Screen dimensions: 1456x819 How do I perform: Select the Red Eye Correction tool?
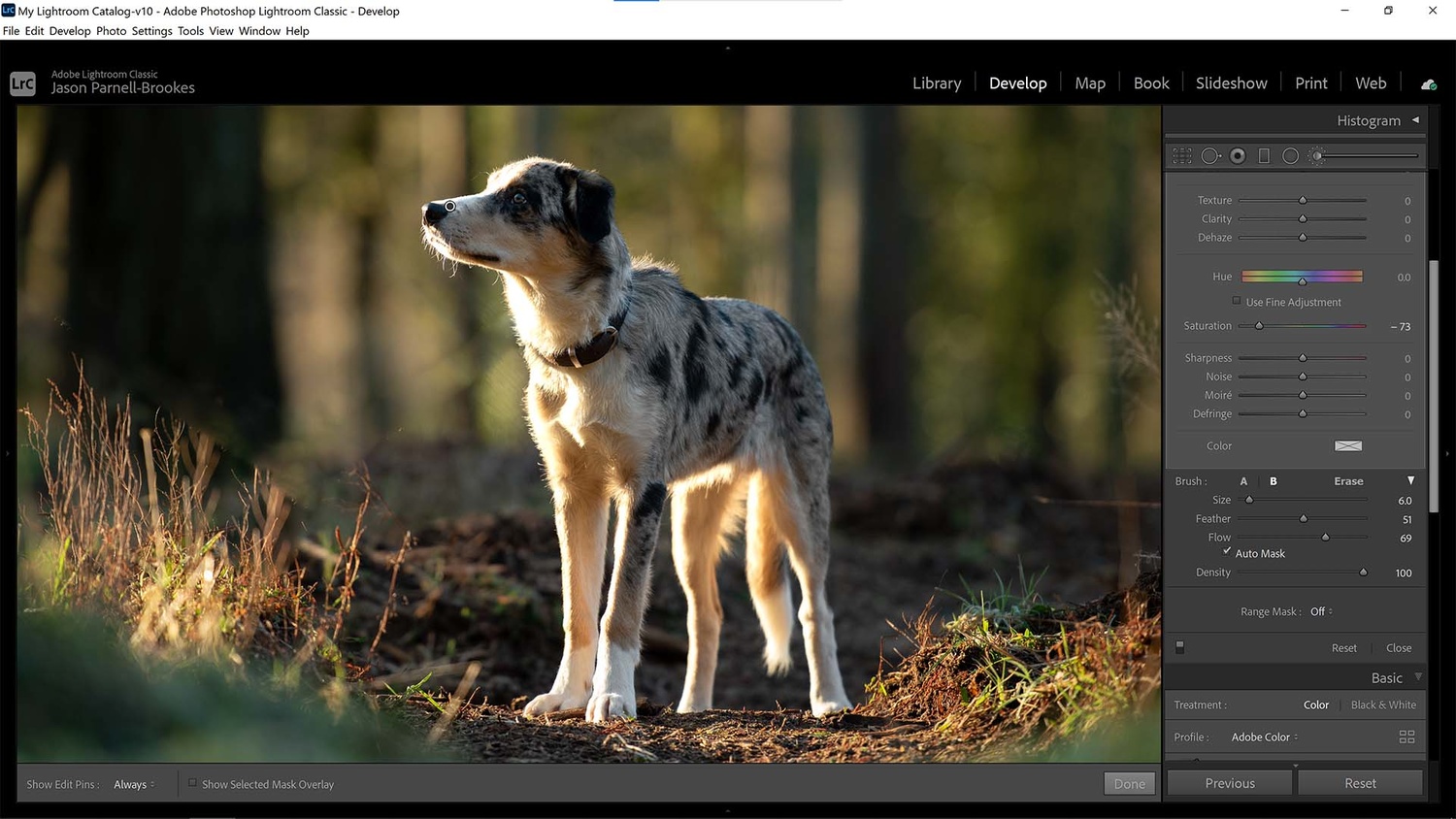tap(1238, 155)
